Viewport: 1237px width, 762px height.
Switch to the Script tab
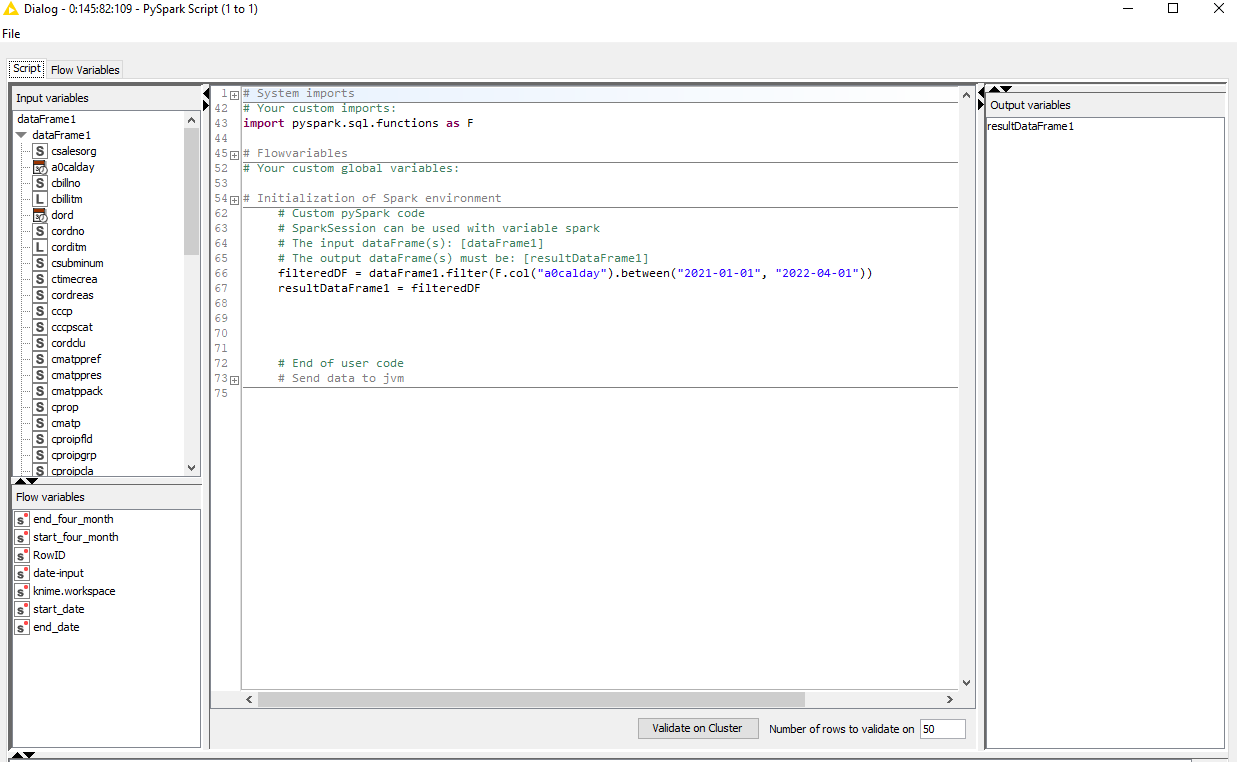pyautogui.click(x=27, y=69)
